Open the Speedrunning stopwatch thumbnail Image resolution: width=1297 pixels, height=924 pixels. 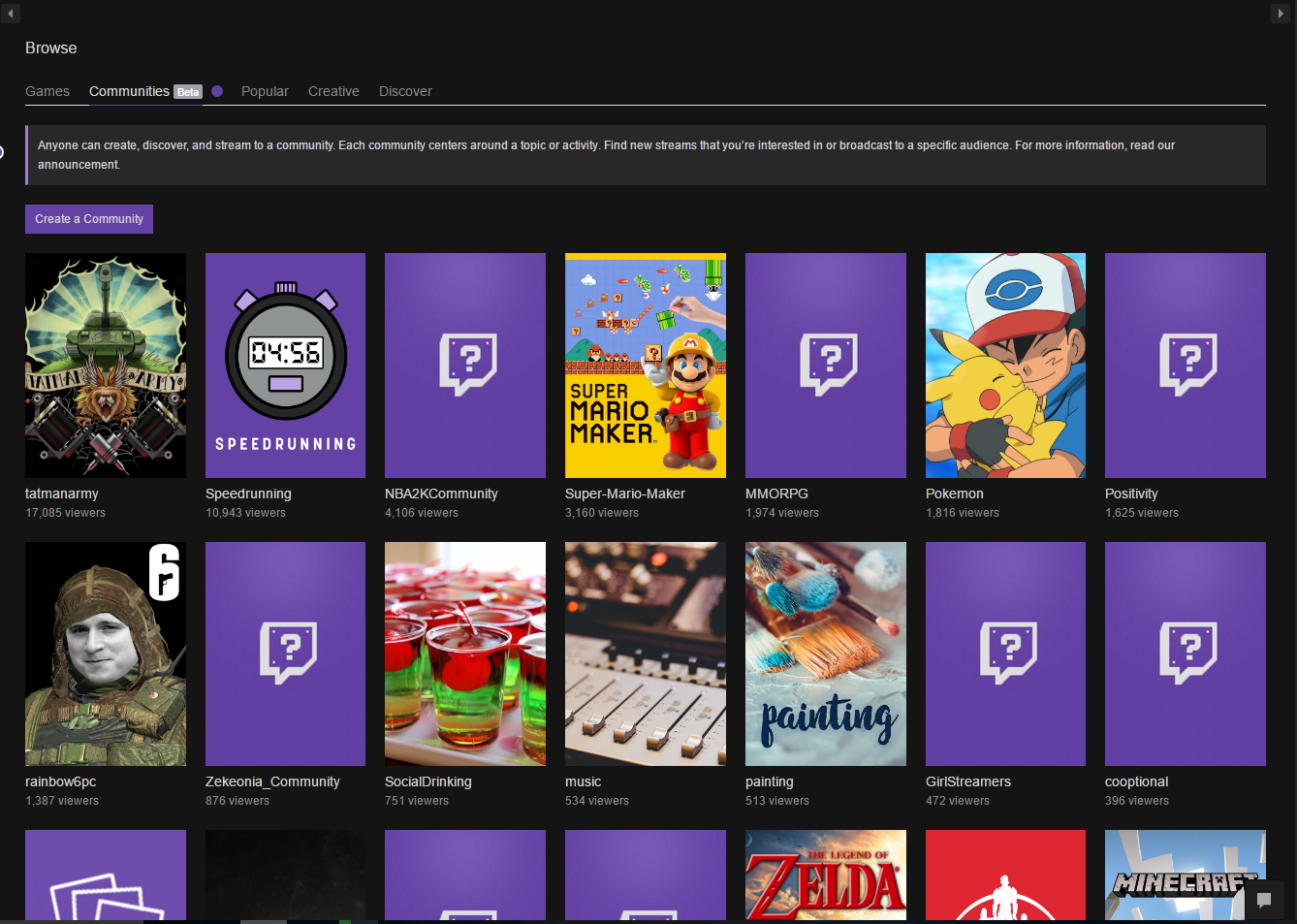click(285, 366)
